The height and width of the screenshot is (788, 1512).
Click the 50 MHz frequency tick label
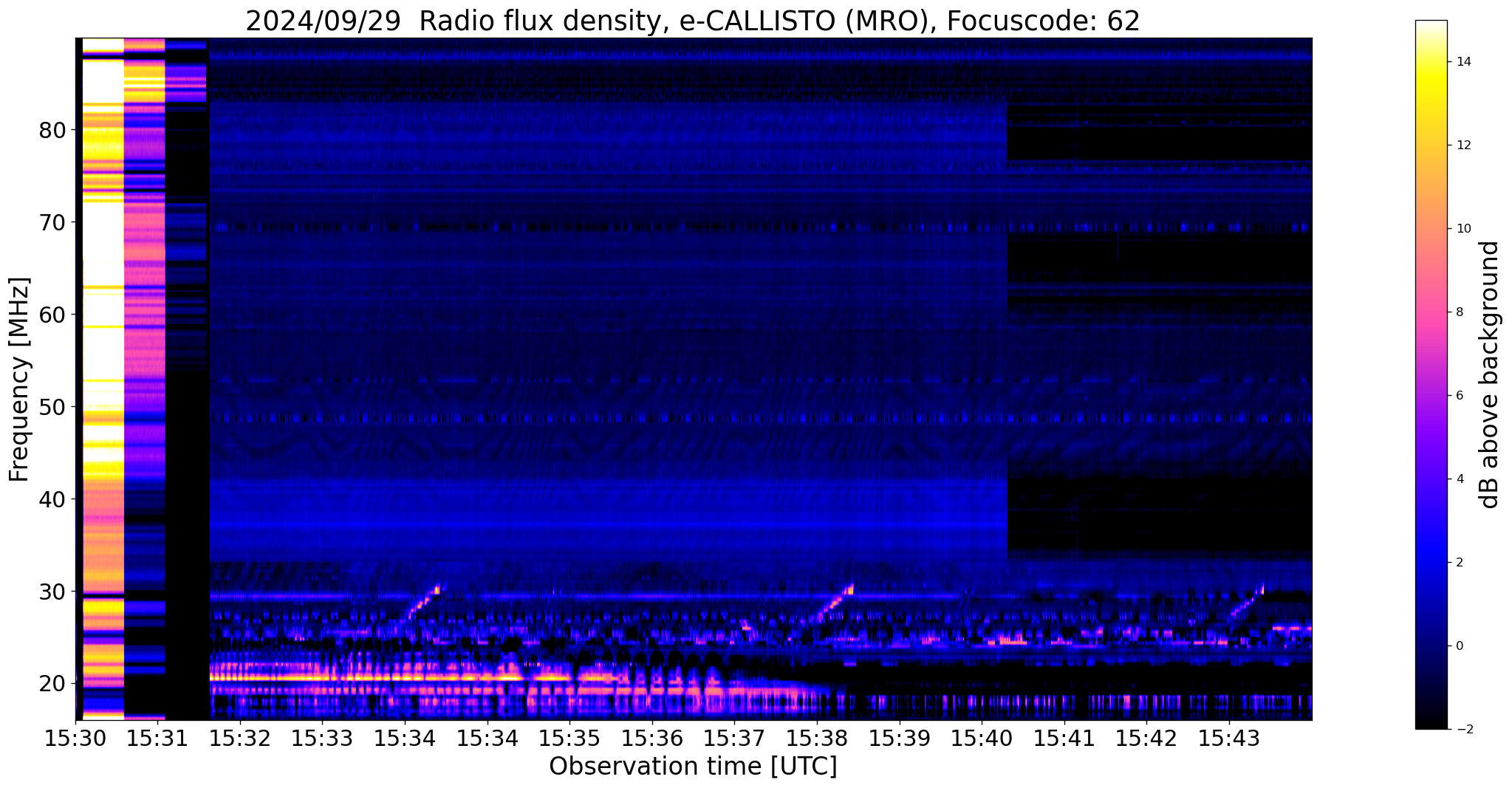[52, 407]
